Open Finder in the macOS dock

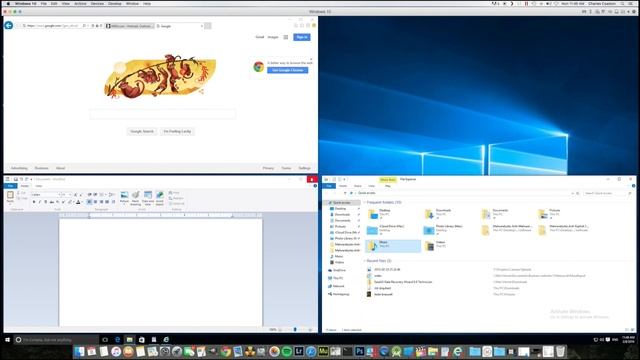80,351
